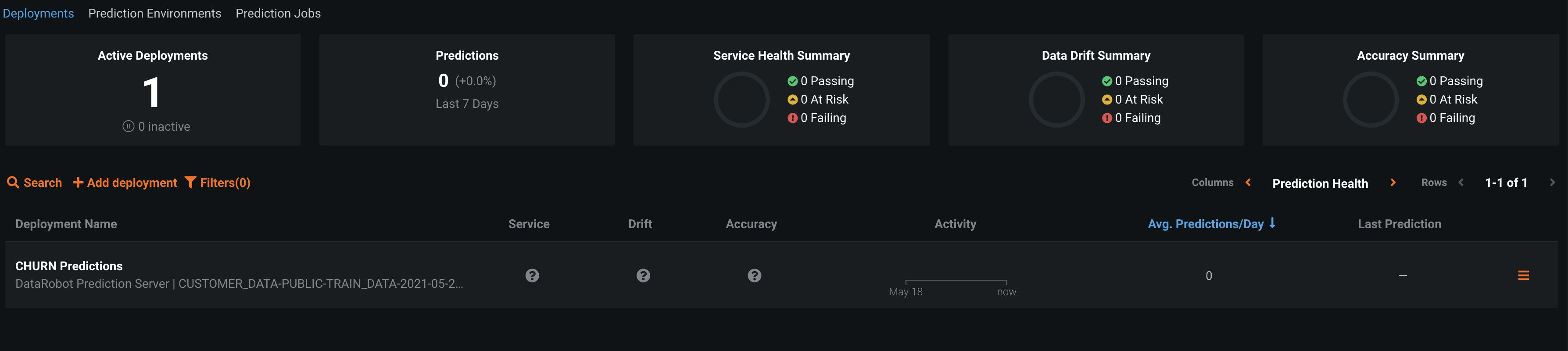Open the Deployments tab

(x=38, y=14)
